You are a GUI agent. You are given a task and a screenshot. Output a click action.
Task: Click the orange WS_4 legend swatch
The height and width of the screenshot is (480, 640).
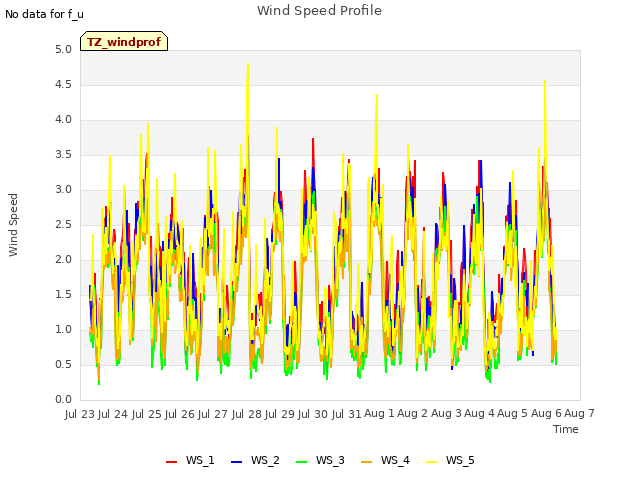pos(367,462)
